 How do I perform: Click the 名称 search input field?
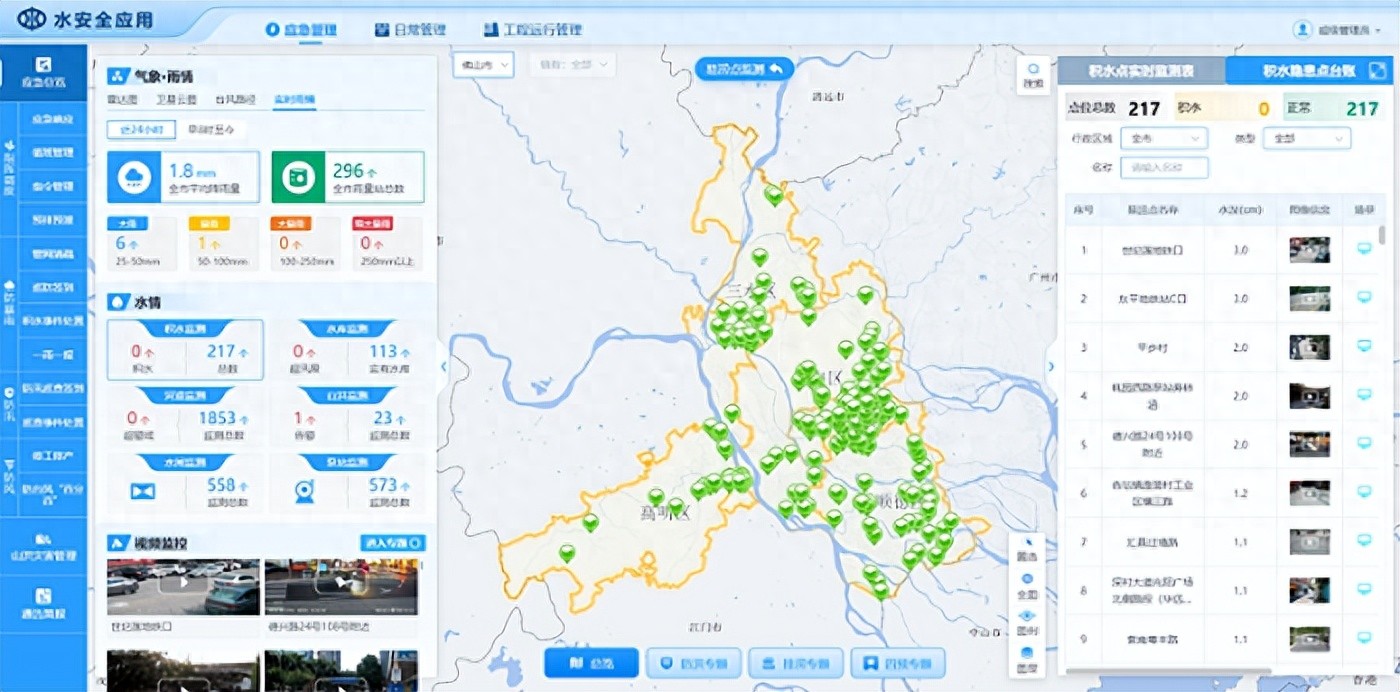tap(1164, 168)
